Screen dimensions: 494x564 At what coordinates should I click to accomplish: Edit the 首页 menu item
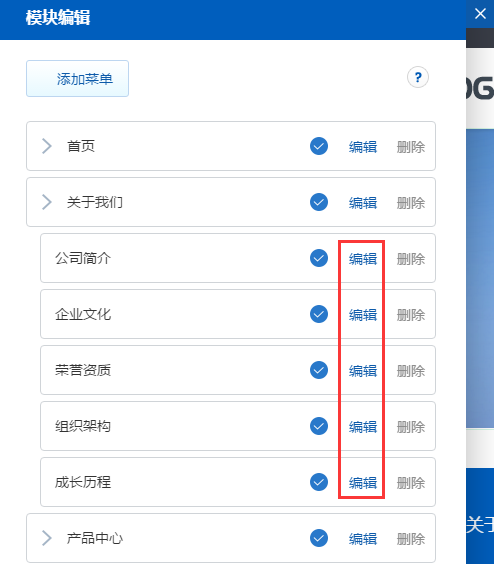[363, 147]
